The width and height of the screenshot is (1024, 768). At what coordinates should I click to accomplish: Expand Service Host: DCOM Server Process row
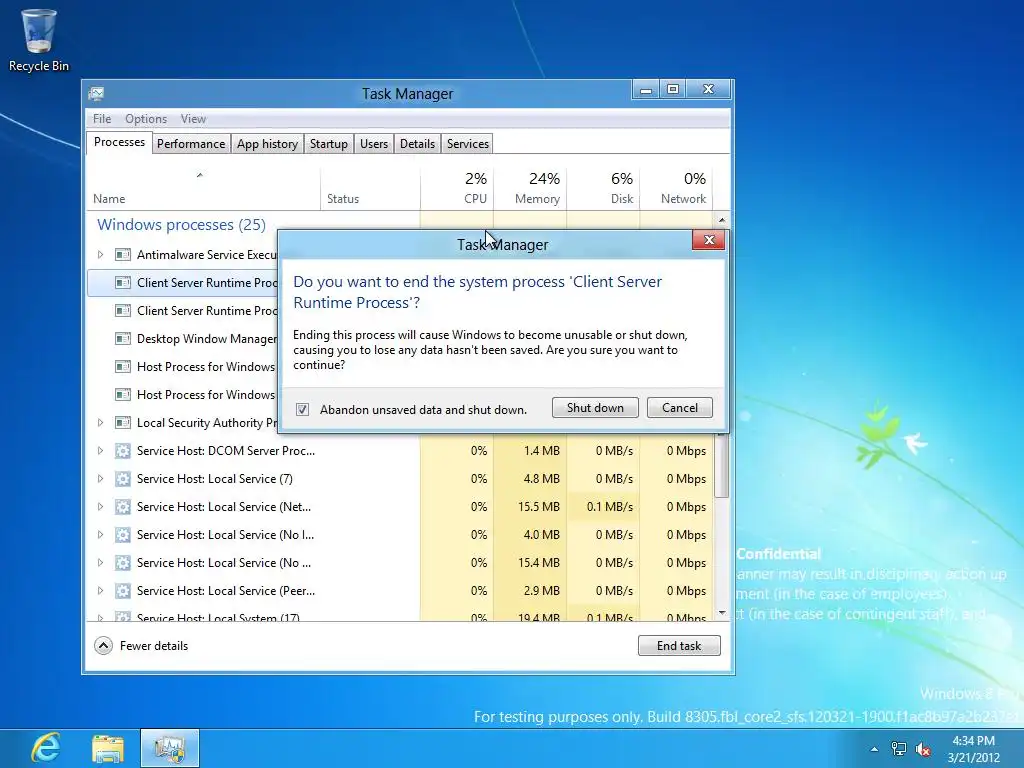click(x=101, y=451)
